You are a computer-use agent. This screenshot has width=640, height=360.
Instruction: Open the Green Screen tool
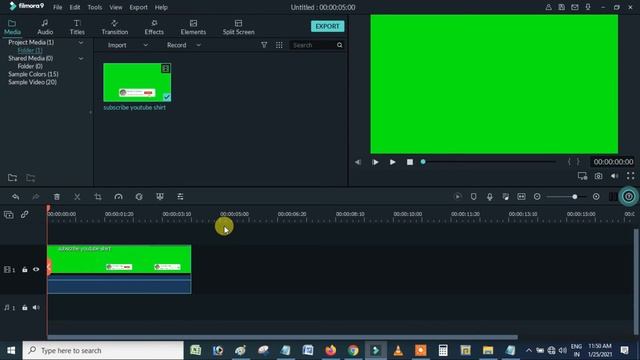(160, 197)
